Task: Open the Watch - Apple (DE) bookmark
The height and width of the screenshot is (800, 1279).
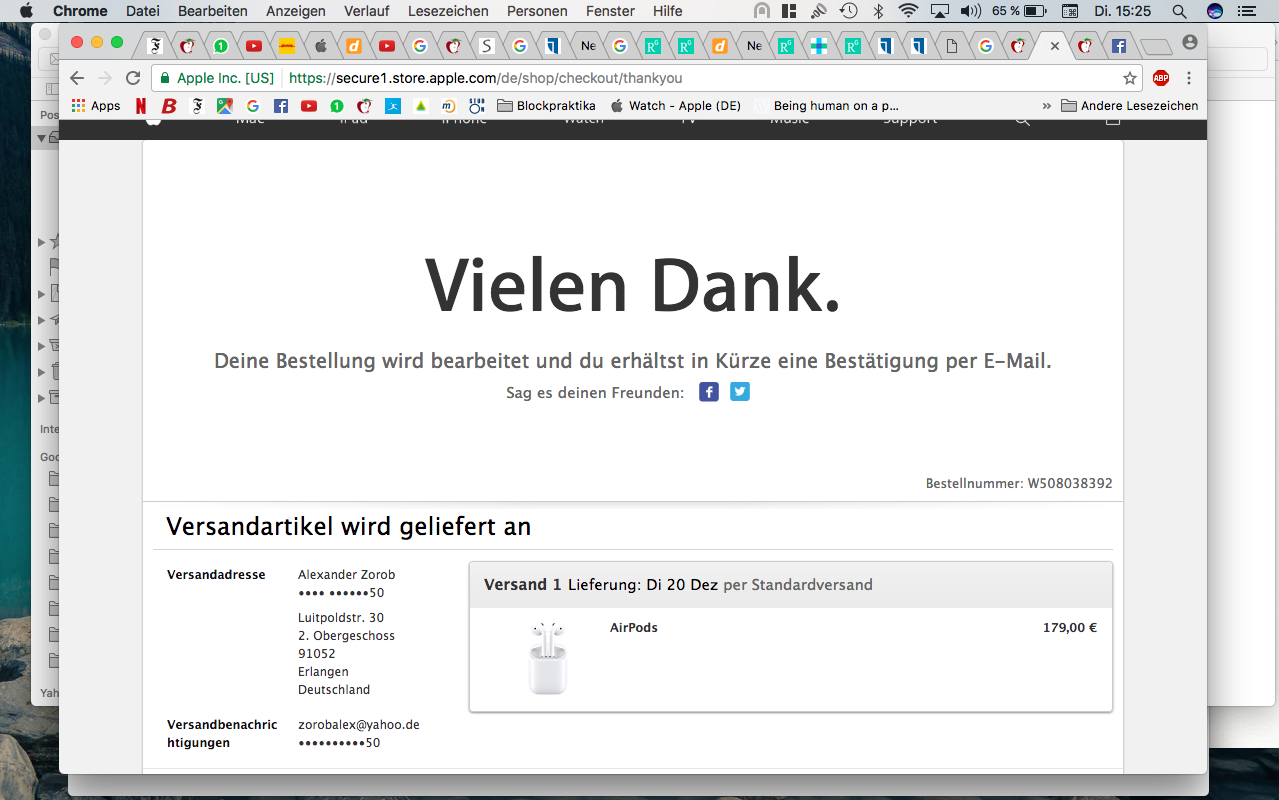Action: pos(676,105)
